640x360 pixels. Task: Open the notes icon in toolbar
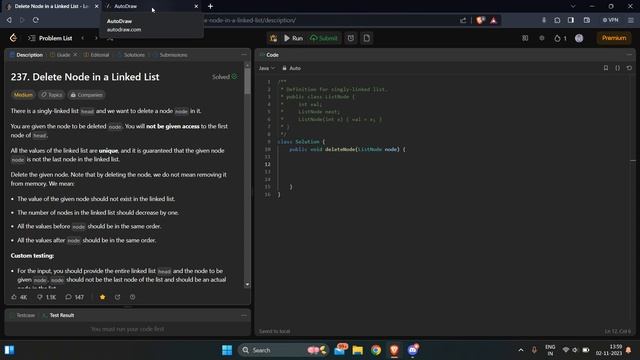[x=367, y=38]
